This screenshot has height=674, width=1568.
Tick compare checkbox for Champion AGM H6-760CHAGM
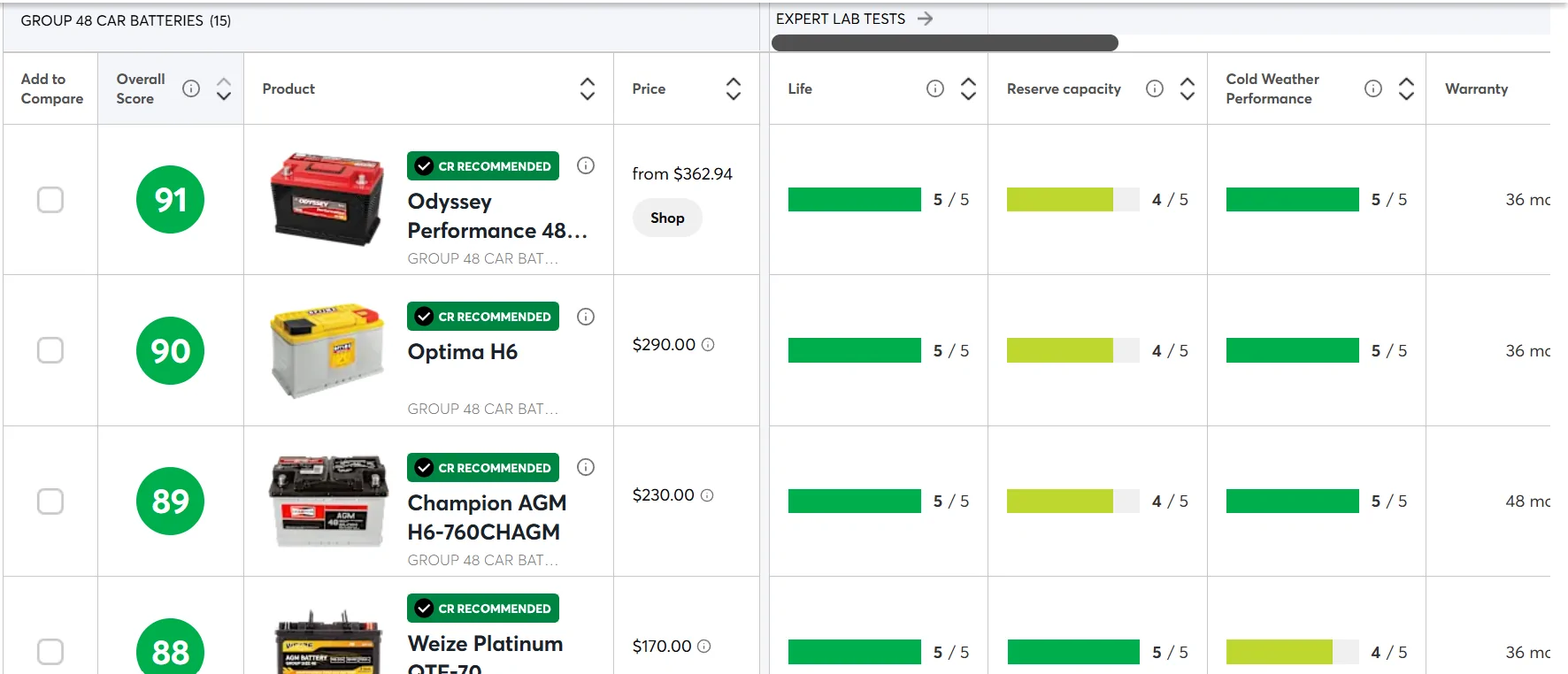coord(50,502)
